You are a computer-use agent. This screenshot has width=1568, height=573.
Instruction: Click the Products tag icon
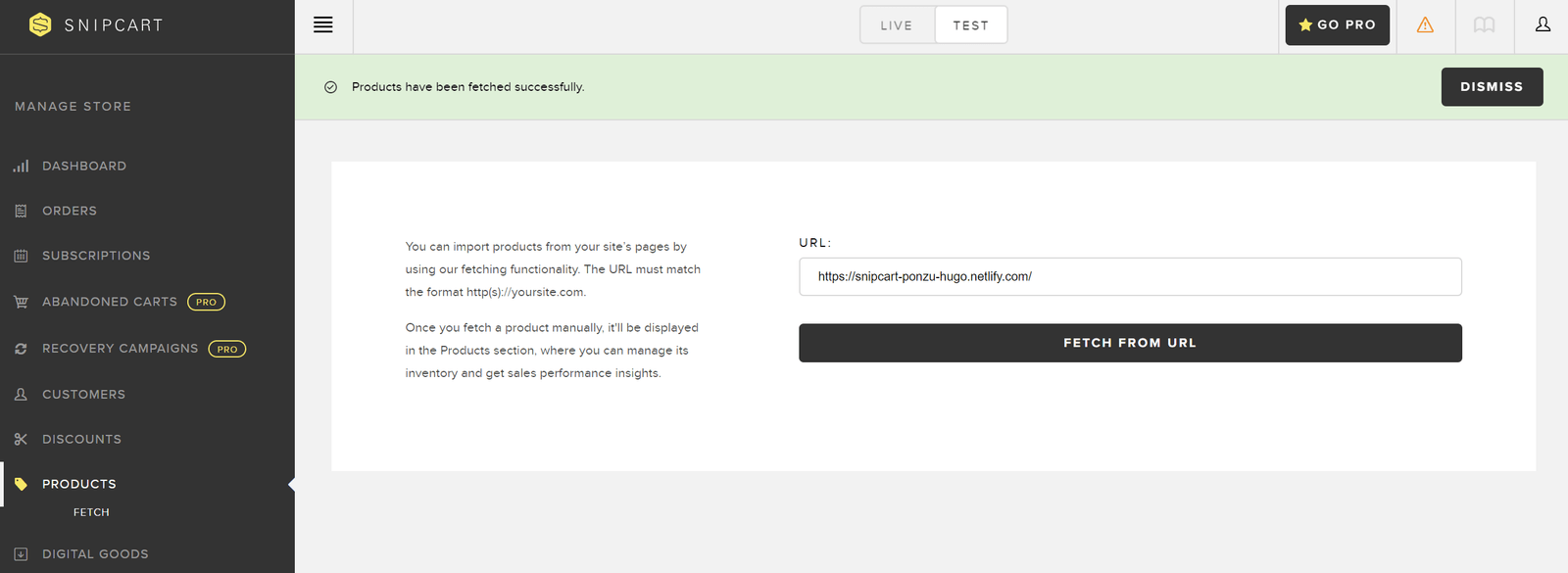tap(21, 484)
